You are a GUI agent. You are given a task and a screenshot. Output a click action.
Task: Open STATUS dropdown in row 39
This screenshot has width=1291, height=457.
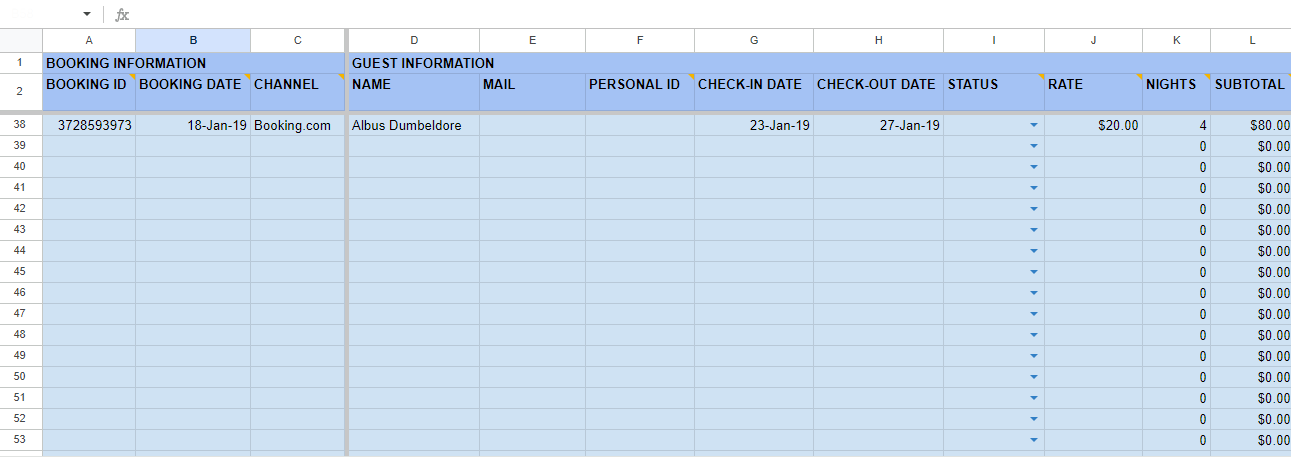[1033, 146]
